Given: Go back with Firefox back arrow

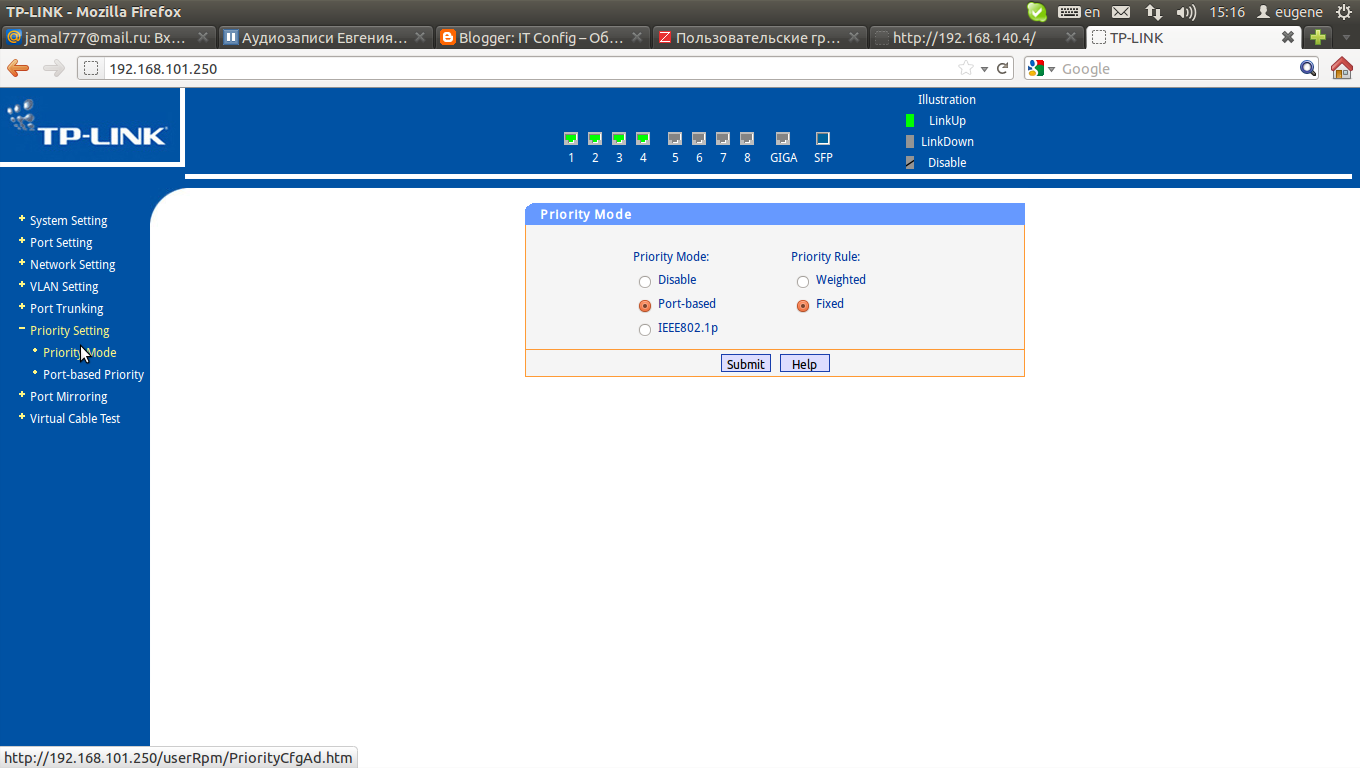Looking at the screenshot, I should pyautogui.click(x=18, y=68).
